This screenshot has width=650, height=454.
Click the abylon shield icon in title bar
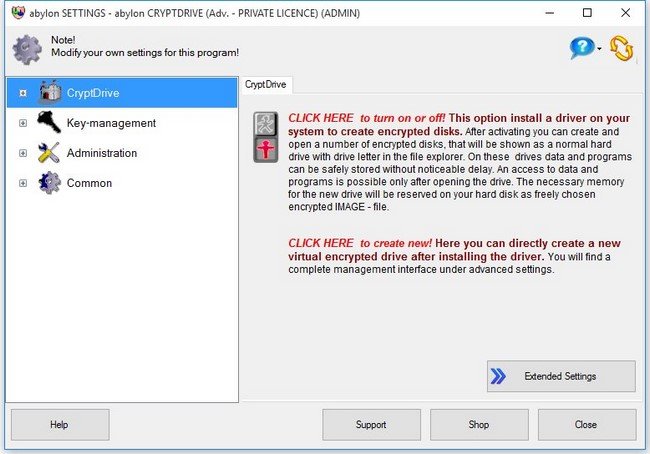18,13
